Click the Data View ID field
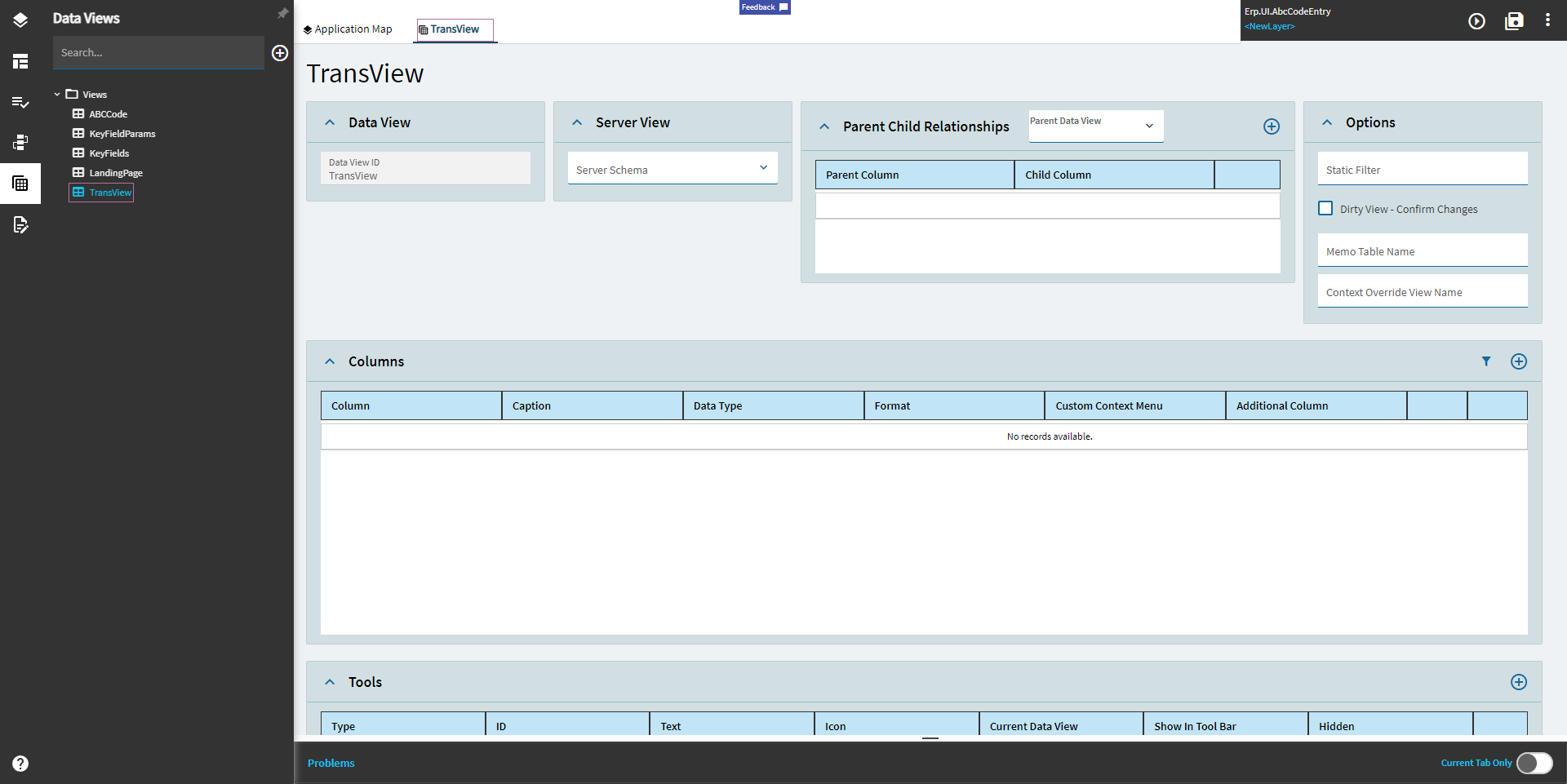The image size is (1567, 784). 425,168
